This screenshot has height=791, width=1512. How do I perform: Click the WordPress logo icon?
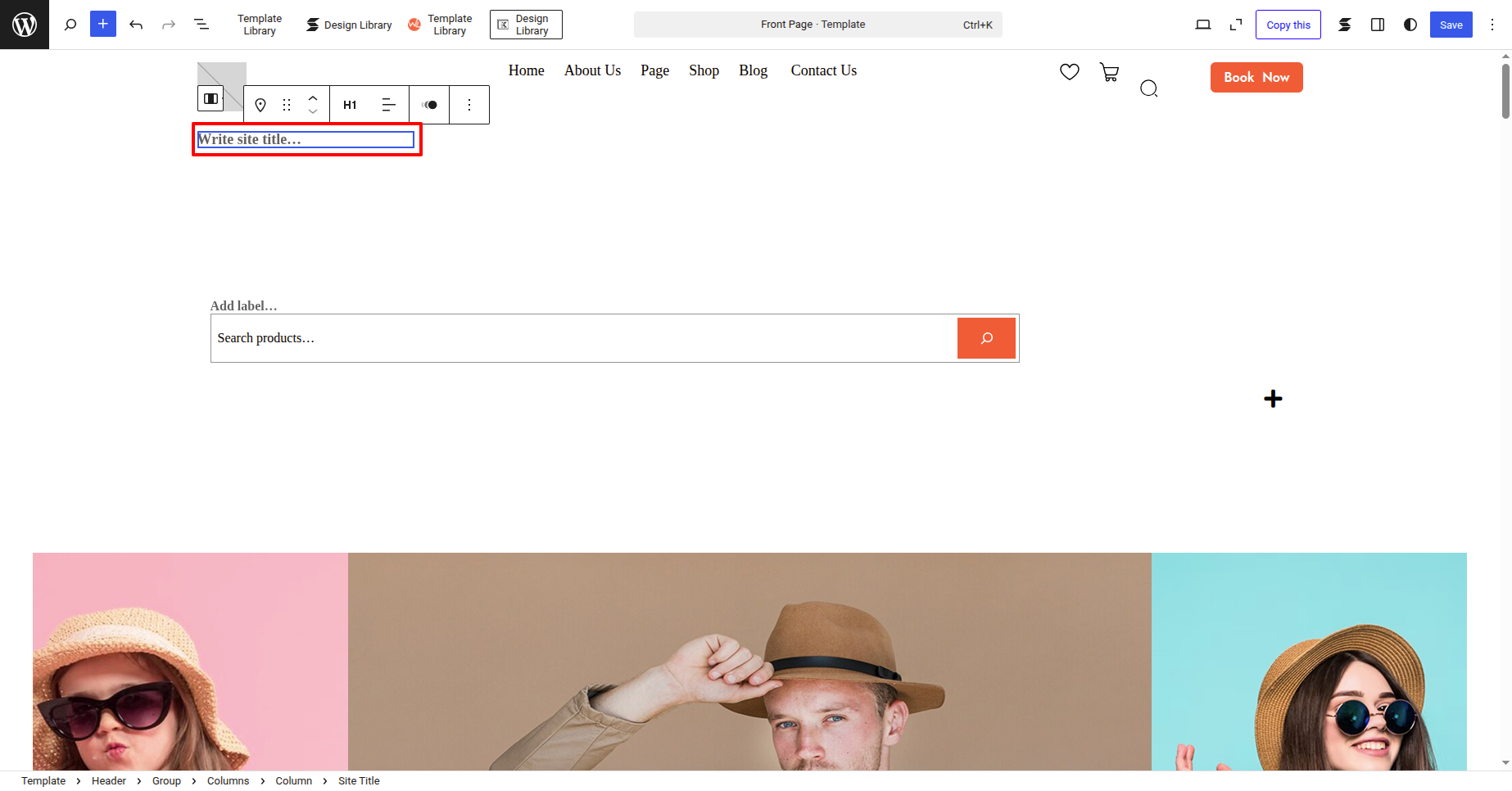[25, 25]
